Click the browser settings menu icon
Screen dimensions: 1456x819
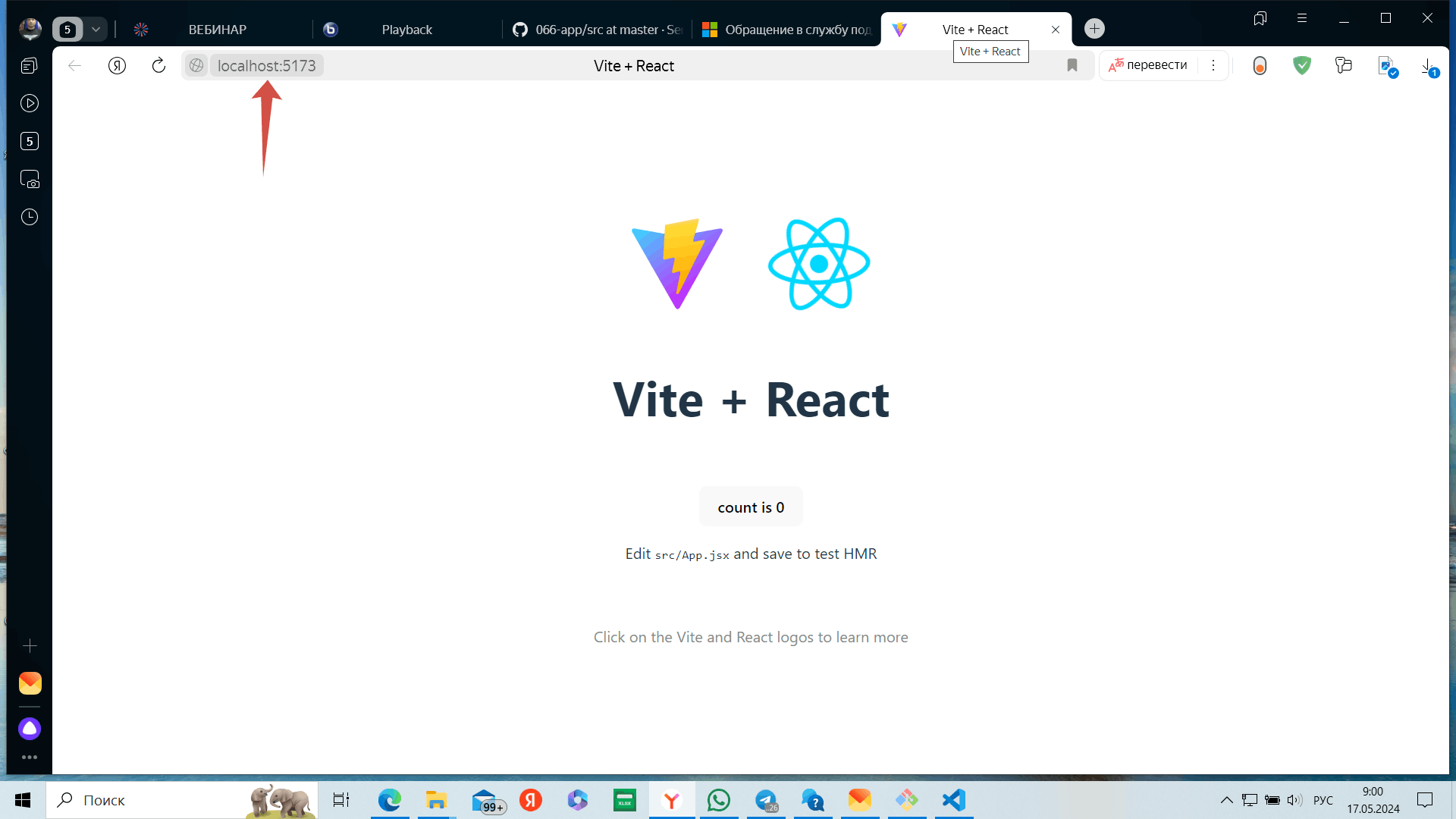[x=1213, y=65]
